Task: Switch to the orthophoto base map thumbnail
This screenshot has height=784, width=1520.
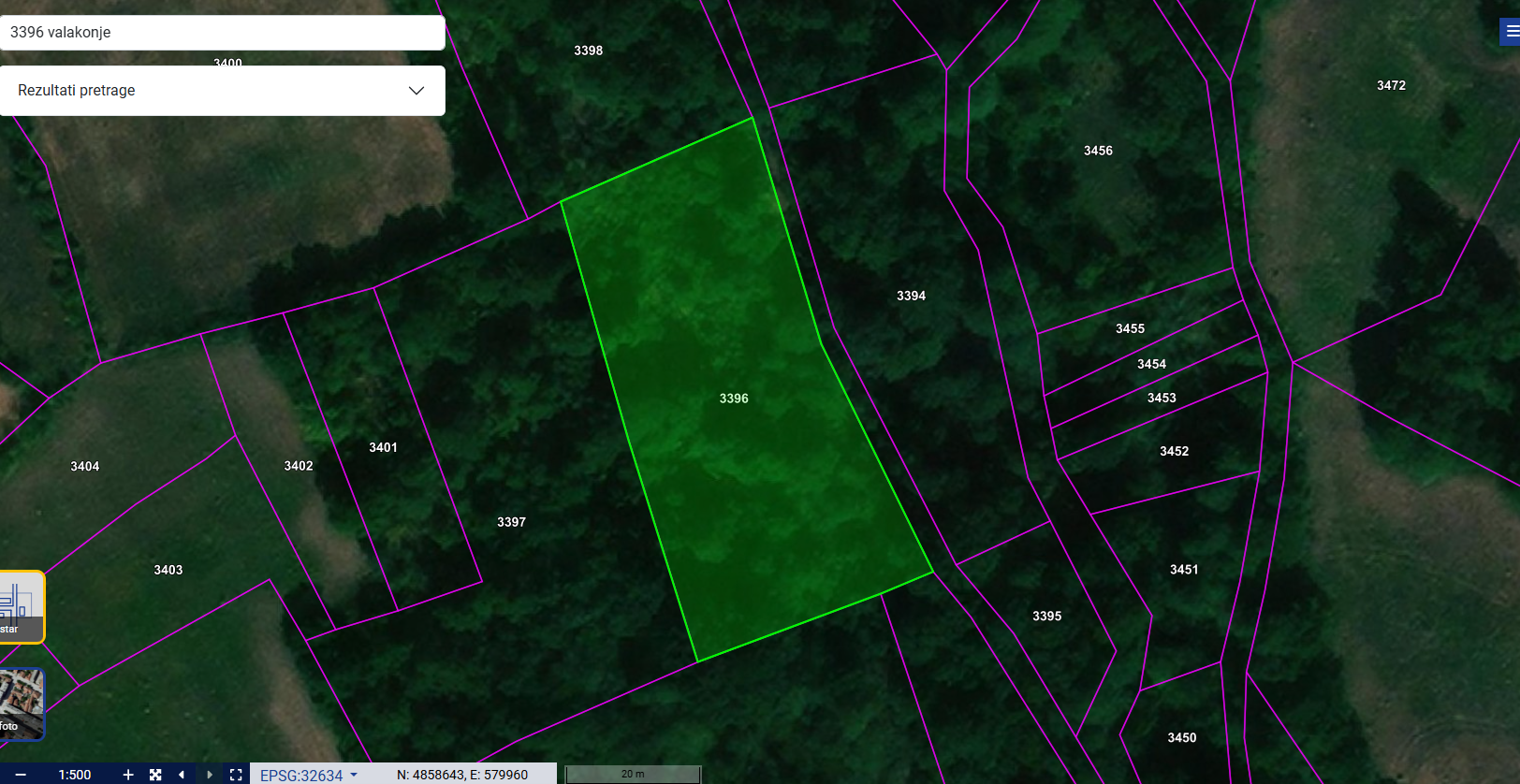Action: [x=21, y=704]
